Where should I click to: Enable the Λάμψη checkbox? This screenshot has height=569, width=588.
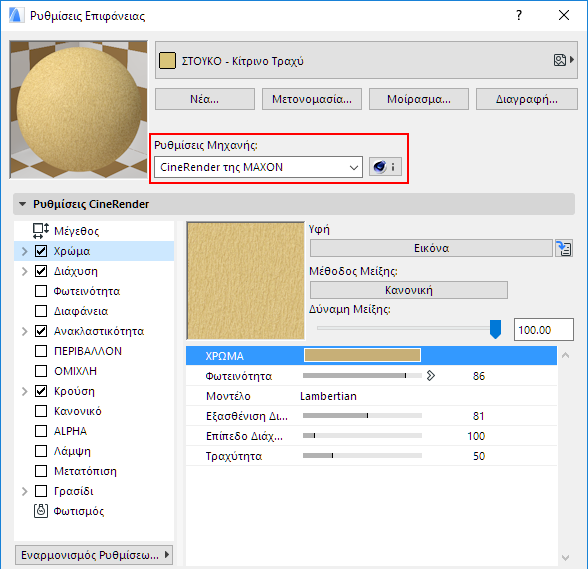tap(41, 451)
